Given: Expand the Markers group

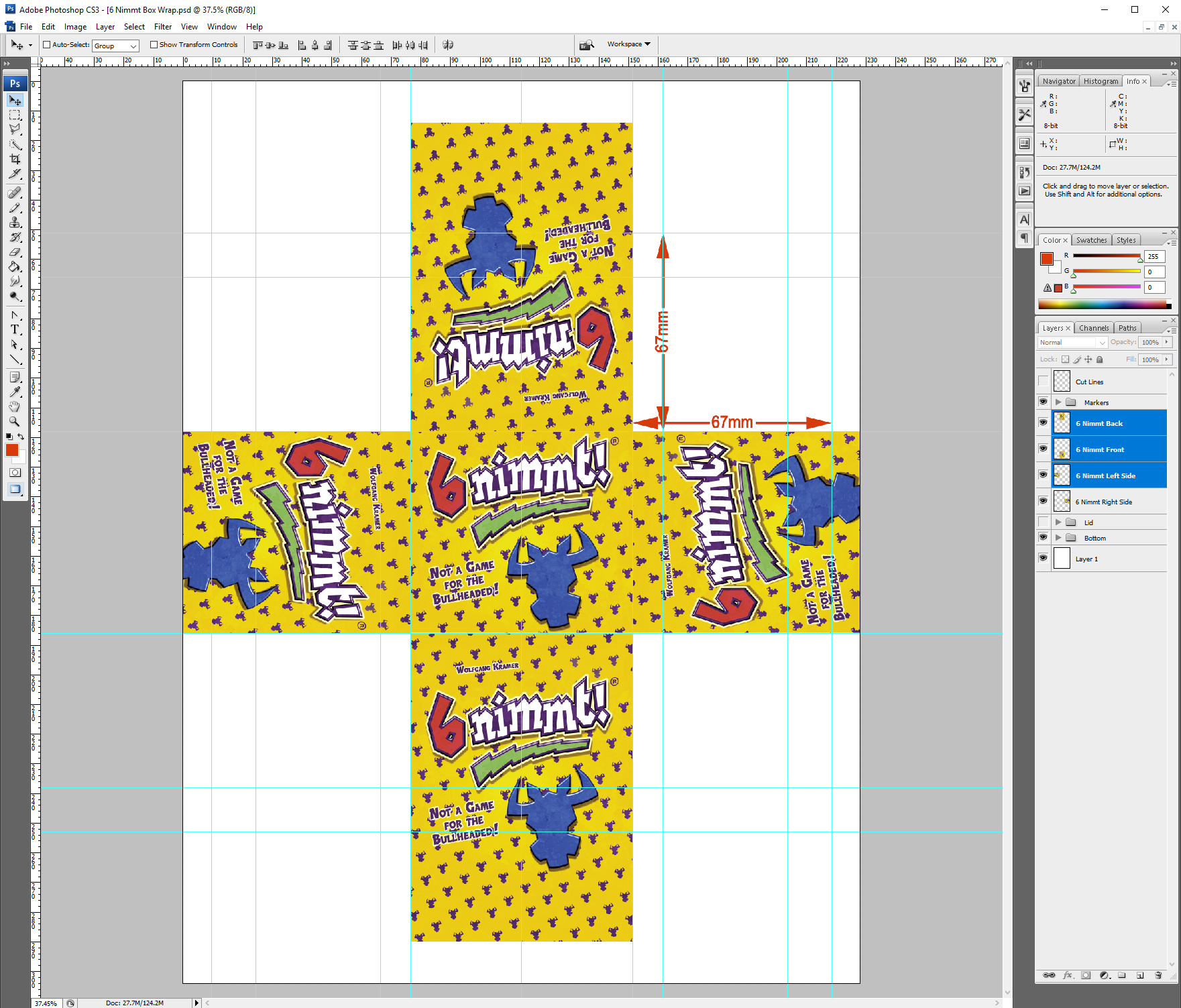Looking at the screenshot, I should pos(1058,402).
